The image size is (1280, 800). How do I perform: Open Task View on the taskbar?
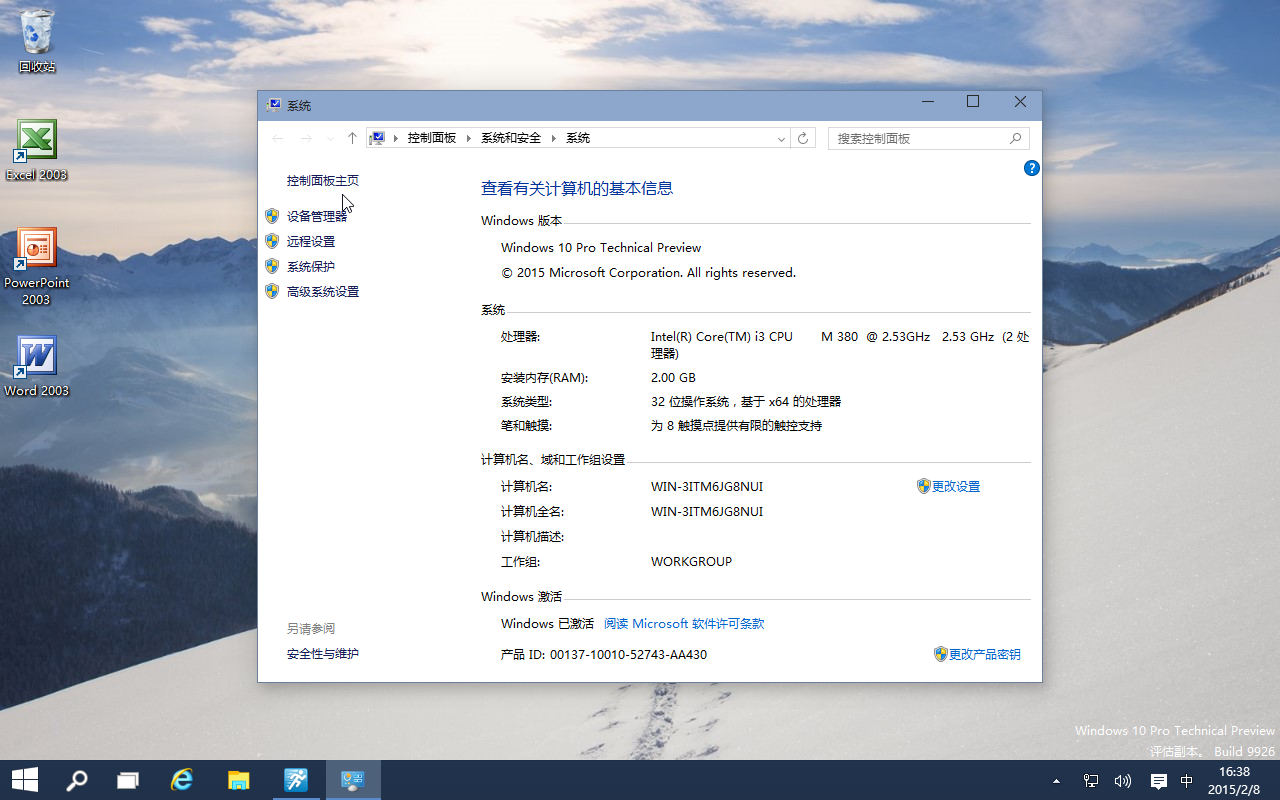pyautogui.click(x=128, y=780)
